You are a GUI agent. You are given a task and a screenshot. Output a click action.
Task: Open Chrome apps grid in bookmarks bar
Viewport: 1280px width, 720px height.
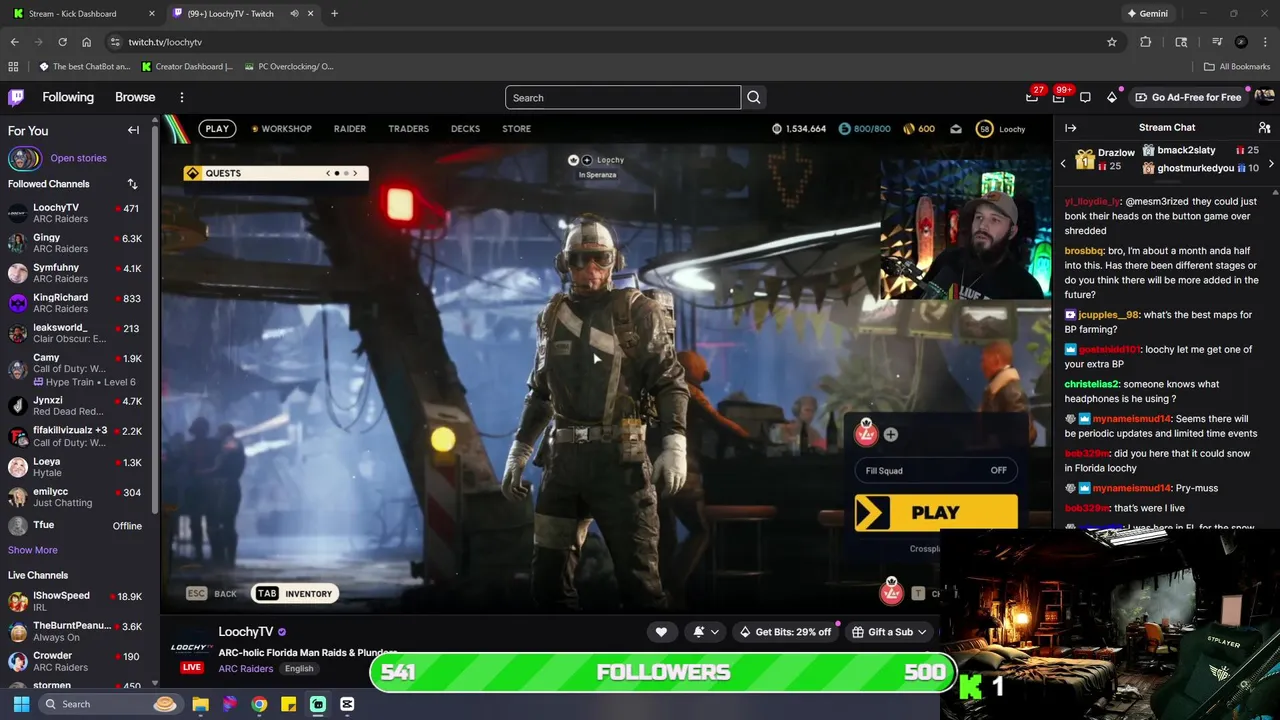pos(13,67)
